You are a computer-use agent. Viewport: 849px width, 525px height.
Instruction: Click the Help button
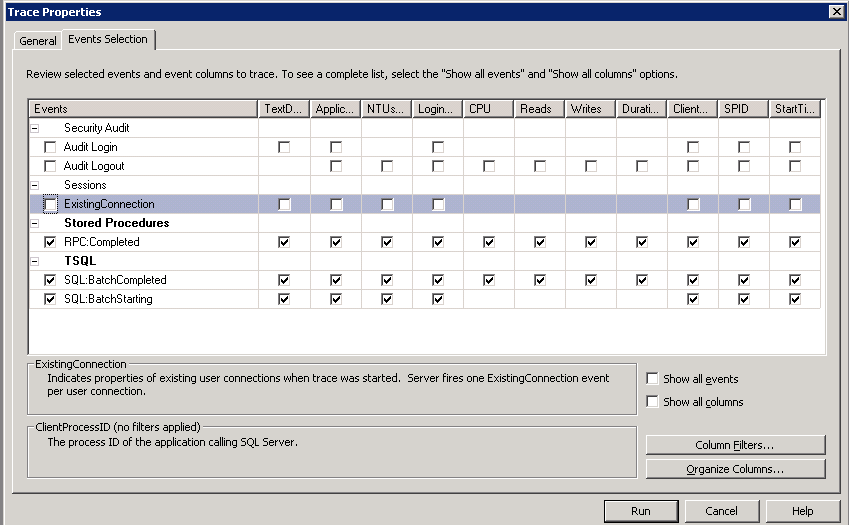click(x=802, y=511)
